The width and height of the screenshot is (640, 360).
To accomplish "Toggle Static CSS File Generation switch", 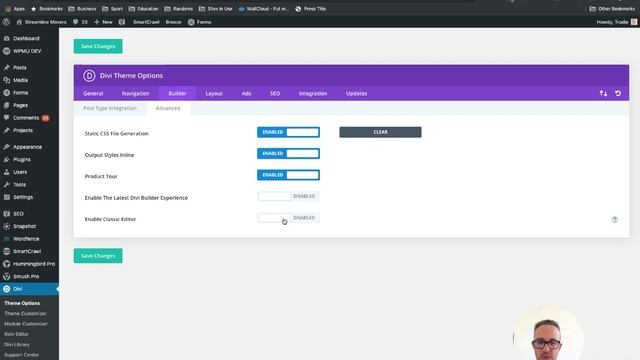I will click(x=288, y=132).
